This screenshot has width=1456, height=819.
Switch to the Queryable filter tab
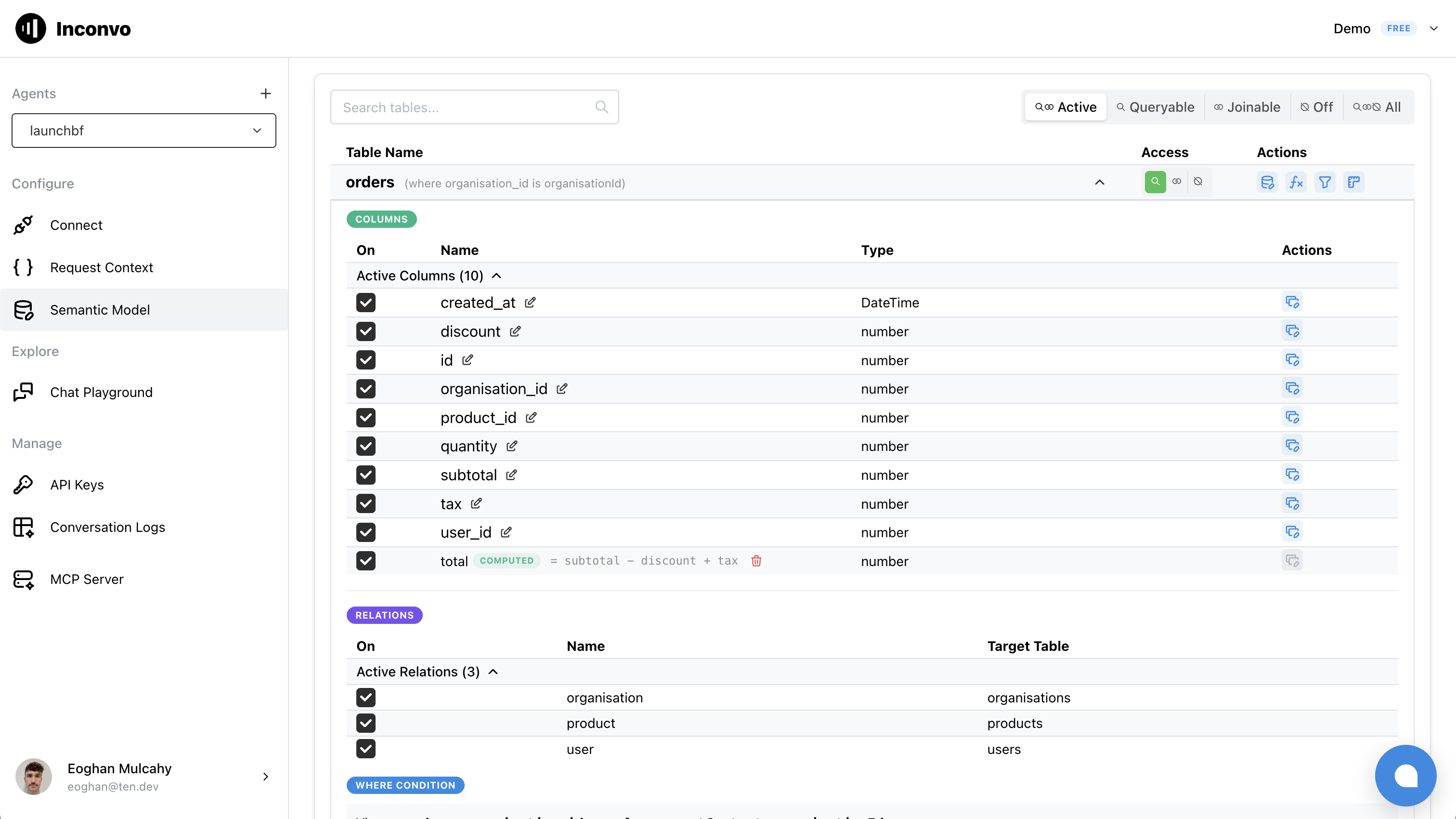point(1155,107)
